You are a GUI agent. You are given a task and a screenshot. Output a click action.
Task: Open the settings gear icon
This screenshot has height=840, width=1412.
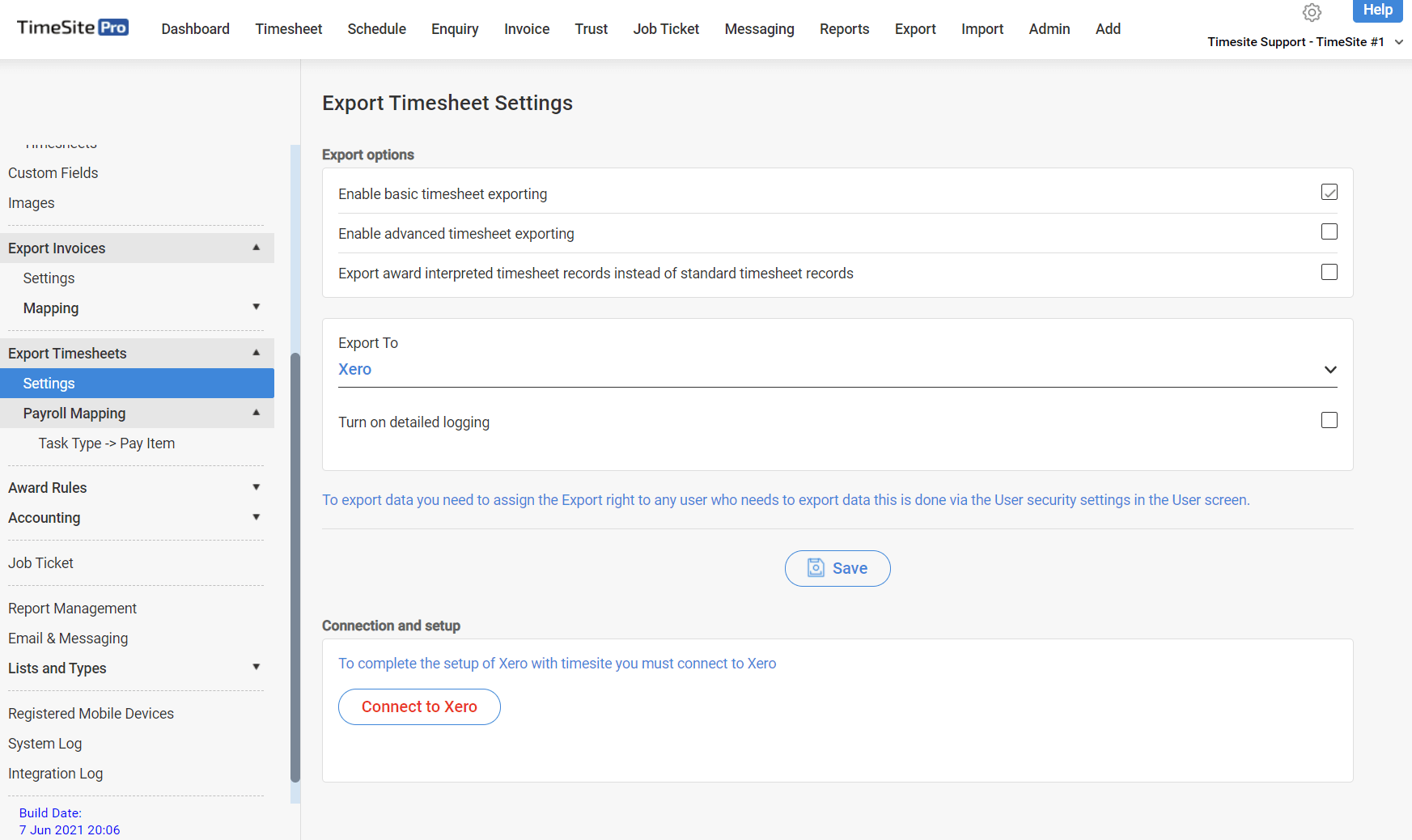click(x=1312, y=13)
